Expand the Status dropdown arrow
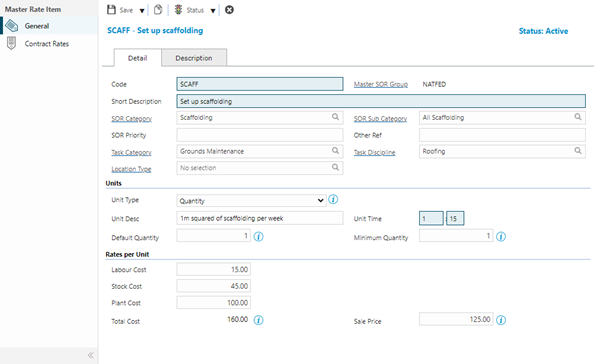This screenshot has height=364, width=600. (213, 11)
